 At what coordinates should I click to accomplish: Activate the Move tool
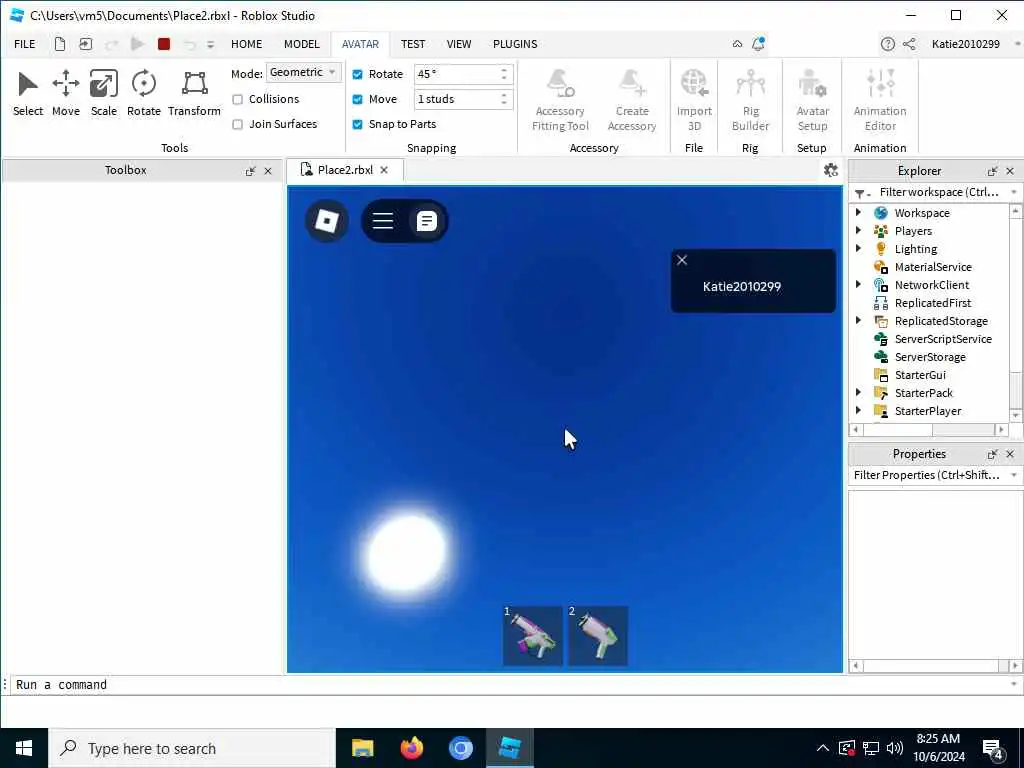pyautogui.click(x=65, y=93)
